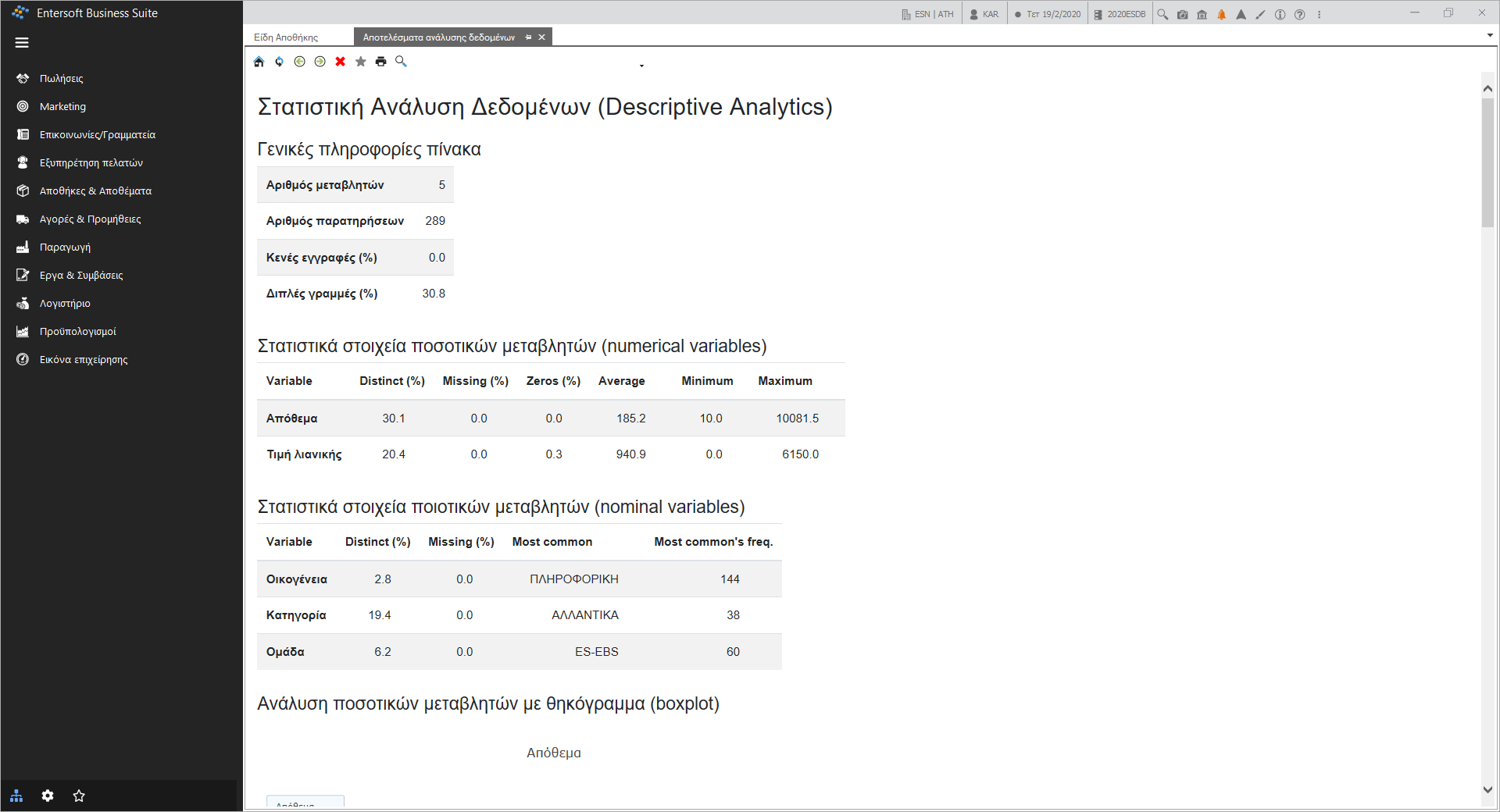Click the Home icon in the browser toolbar
The width and height of the screenshot is (1500, 812).
tap(259, 62)
